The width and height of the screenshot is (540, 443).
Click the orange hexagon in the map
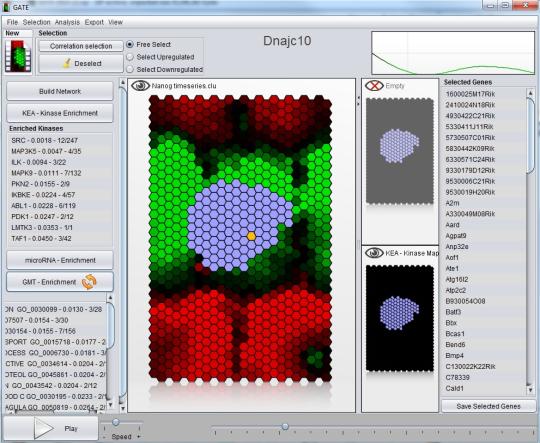tap(251, 236)
